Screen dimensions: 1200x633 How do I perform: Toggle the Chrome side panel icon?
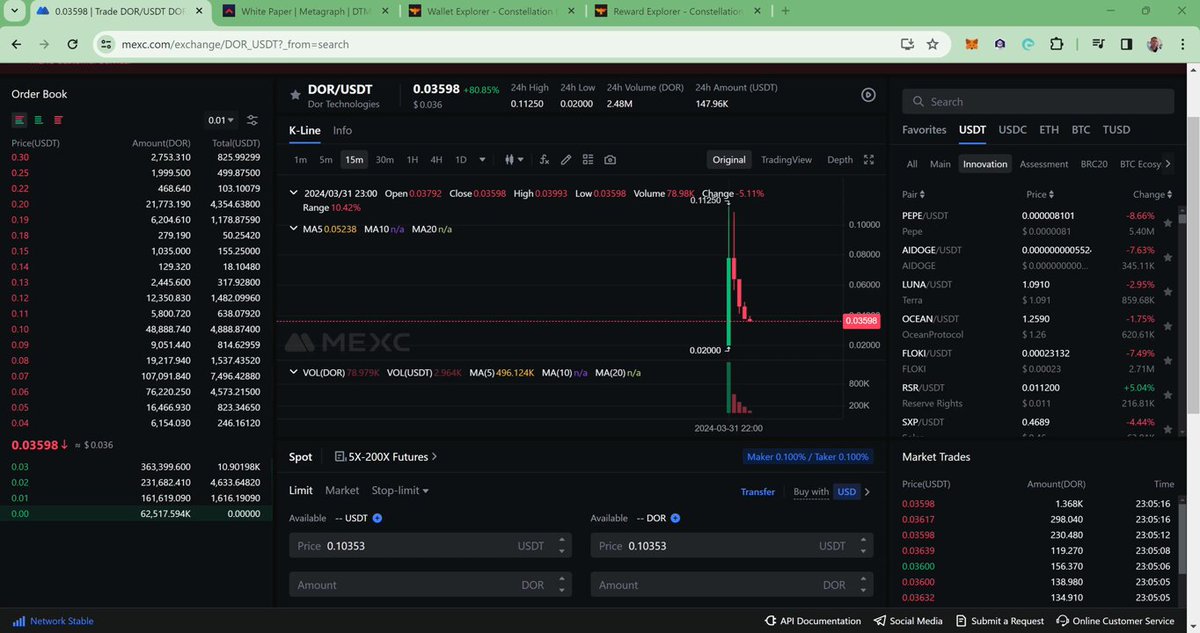[x=1126, y=44]
